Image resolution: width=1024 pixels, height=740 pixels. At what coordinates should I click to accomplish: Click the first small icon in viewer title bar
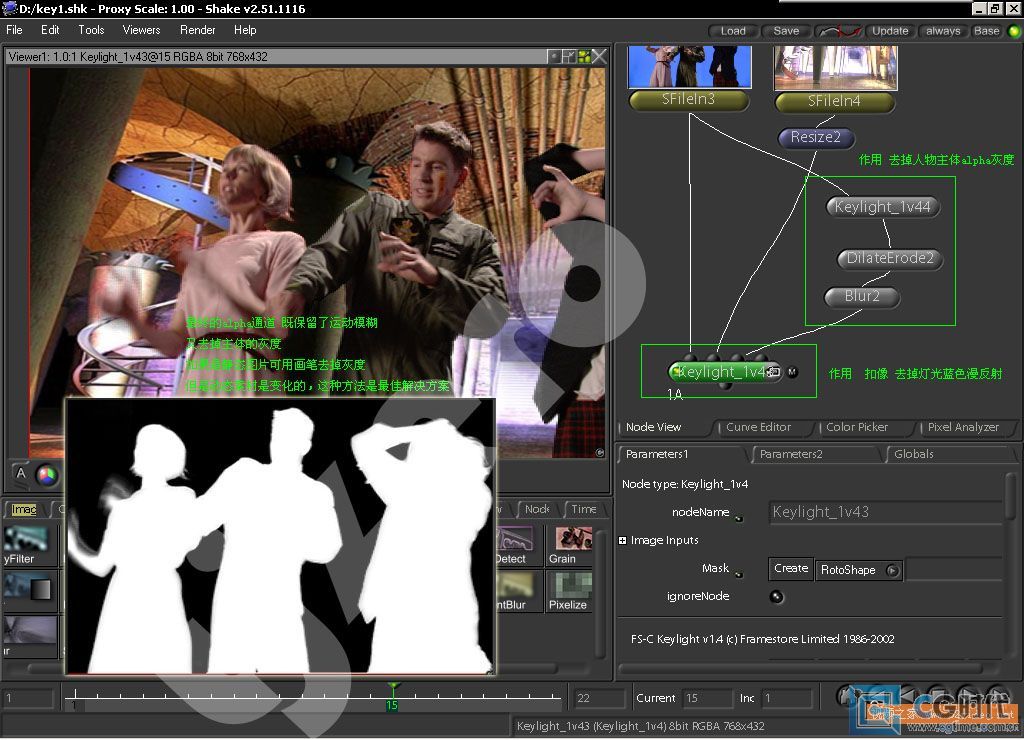[x=554, y=57]
